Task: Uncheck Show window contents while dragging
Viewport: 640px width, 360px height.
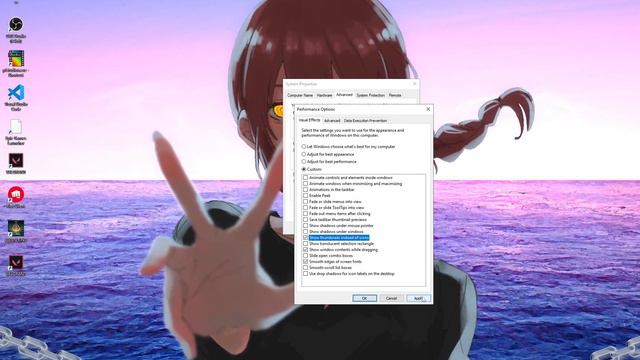Action: [306, 249]
